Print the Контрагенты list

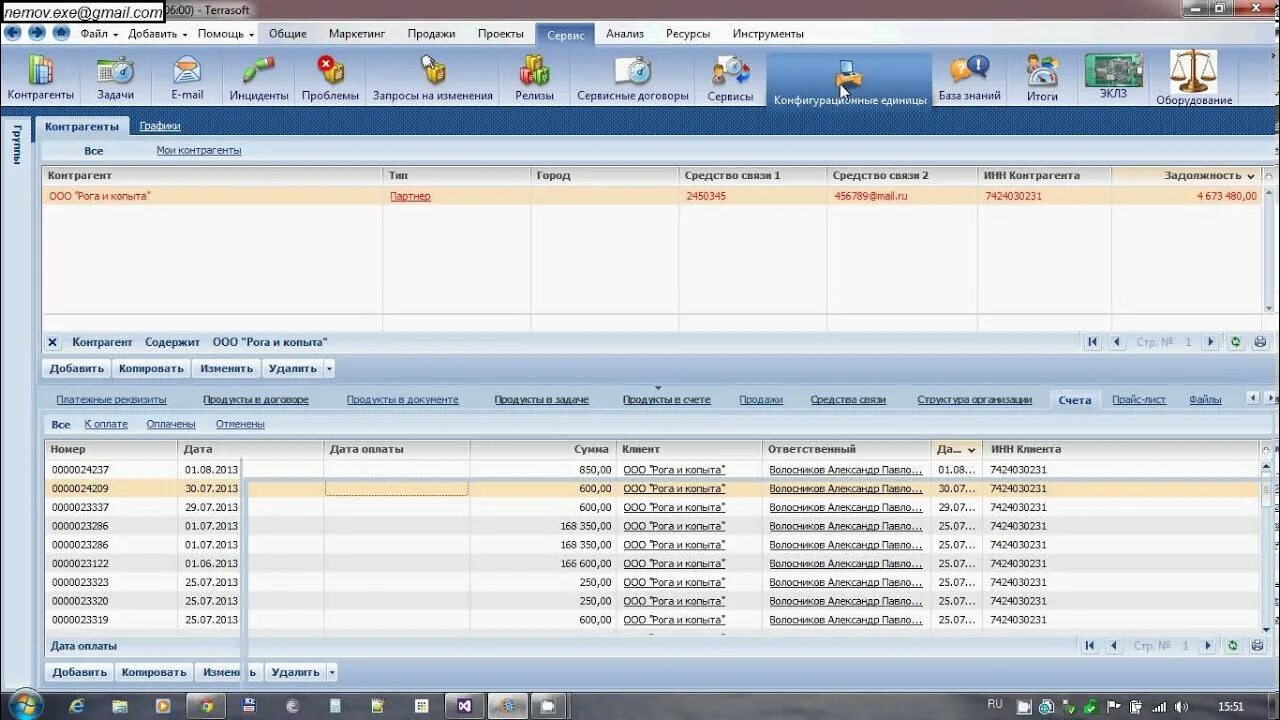pos(1260,342)
